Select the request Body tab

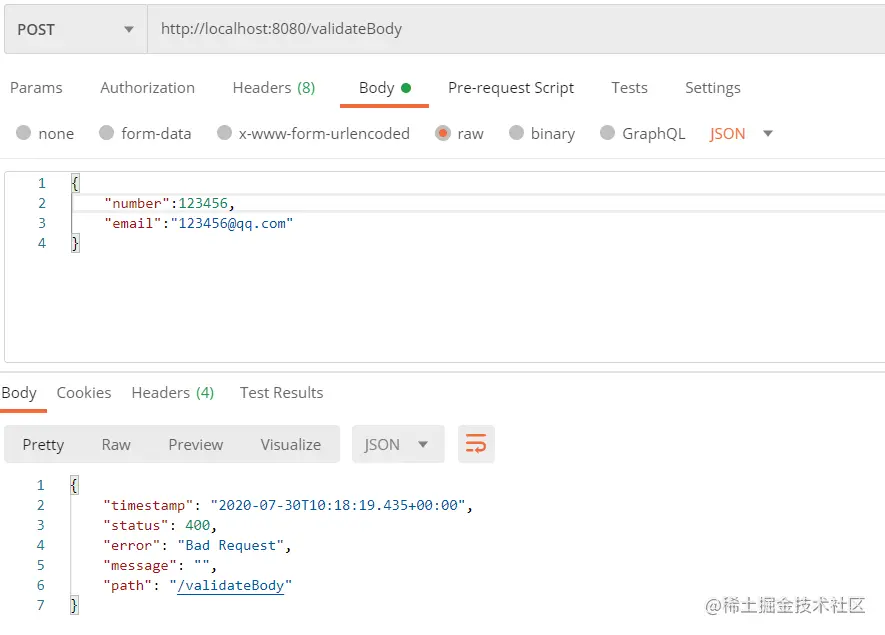[x=384, y=88]
